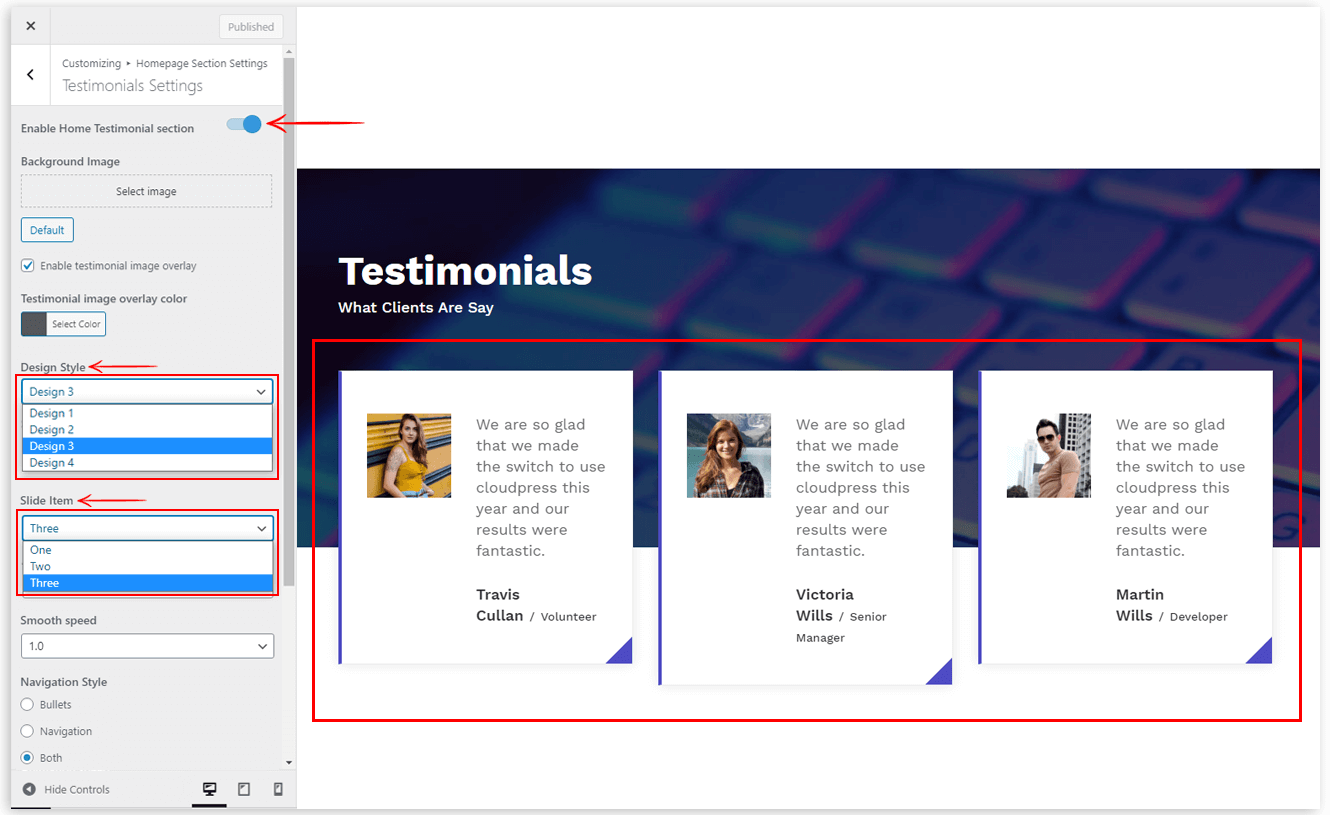Close the Customizer with the X icon
Screen dimensions: 1330x815
[x=30, y=26]
